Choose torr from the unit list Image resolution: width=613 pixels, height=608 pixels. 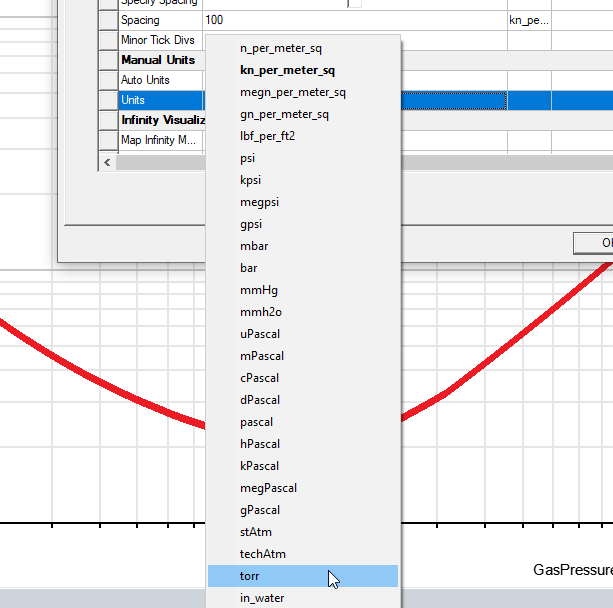click(x=303, y=576)
